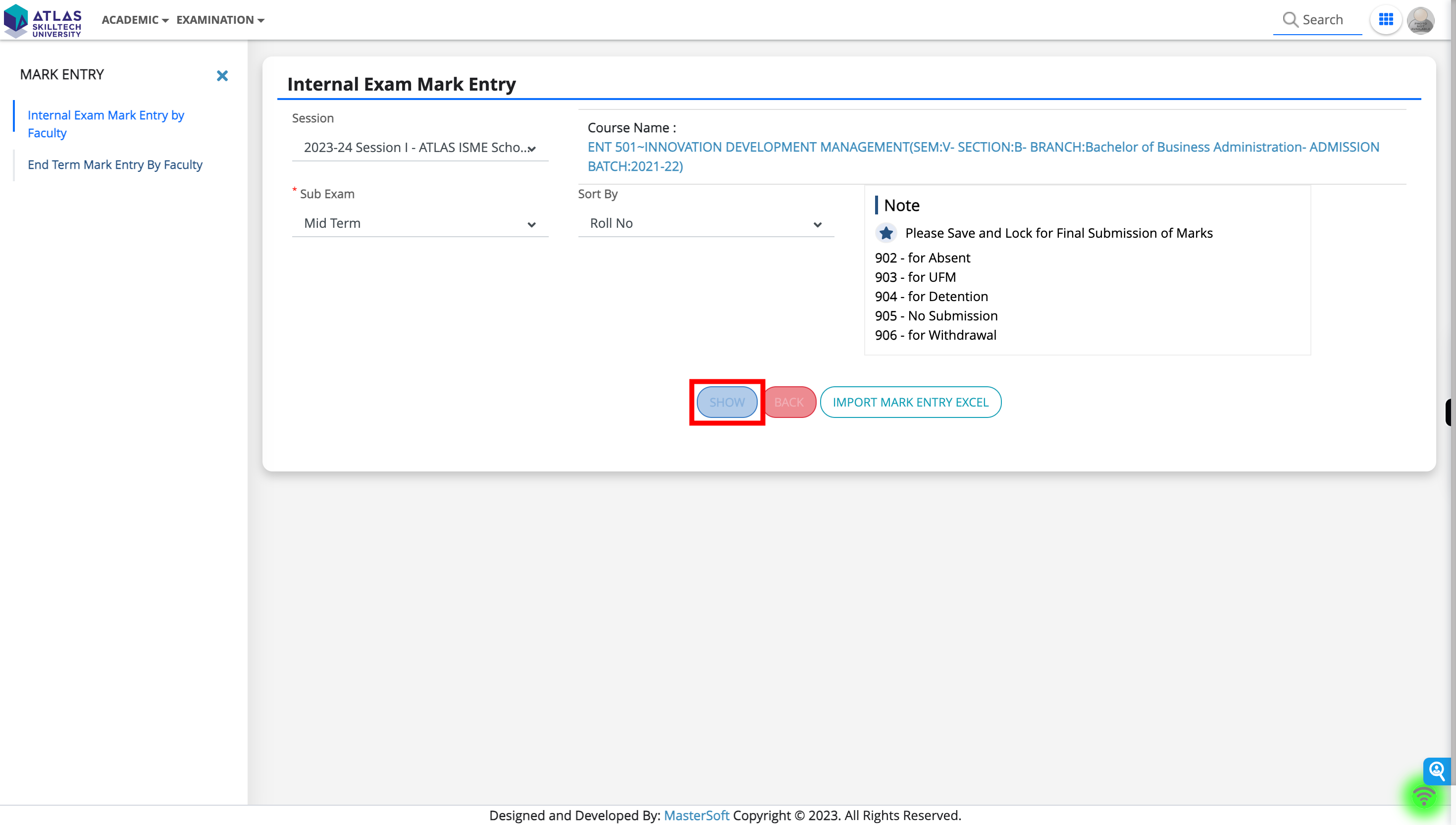
Task: Click the user profile avatar icon
Action: (1421, 20)
